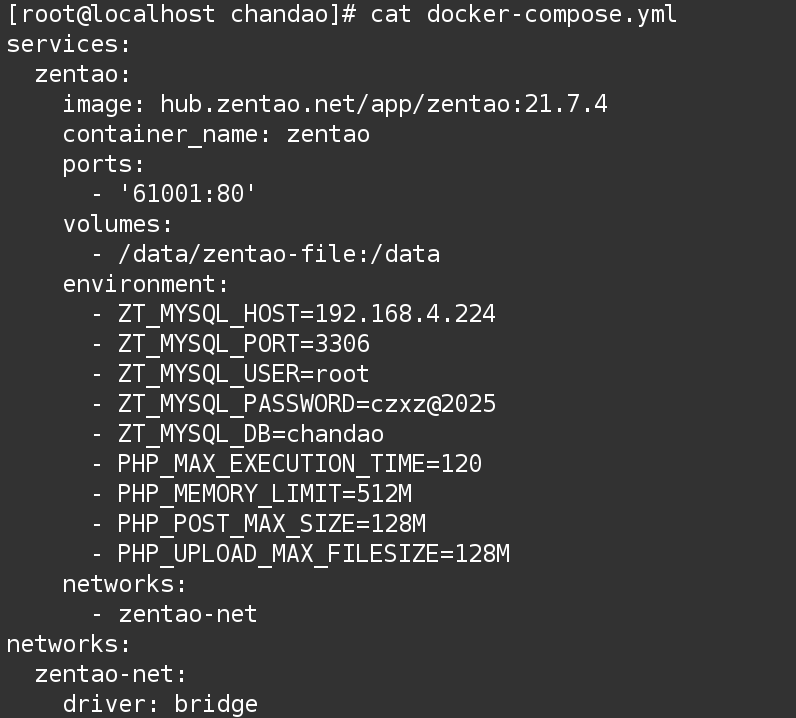Click the ports: key
Viewport: 796px width, 718px height.
pos(104,164)
